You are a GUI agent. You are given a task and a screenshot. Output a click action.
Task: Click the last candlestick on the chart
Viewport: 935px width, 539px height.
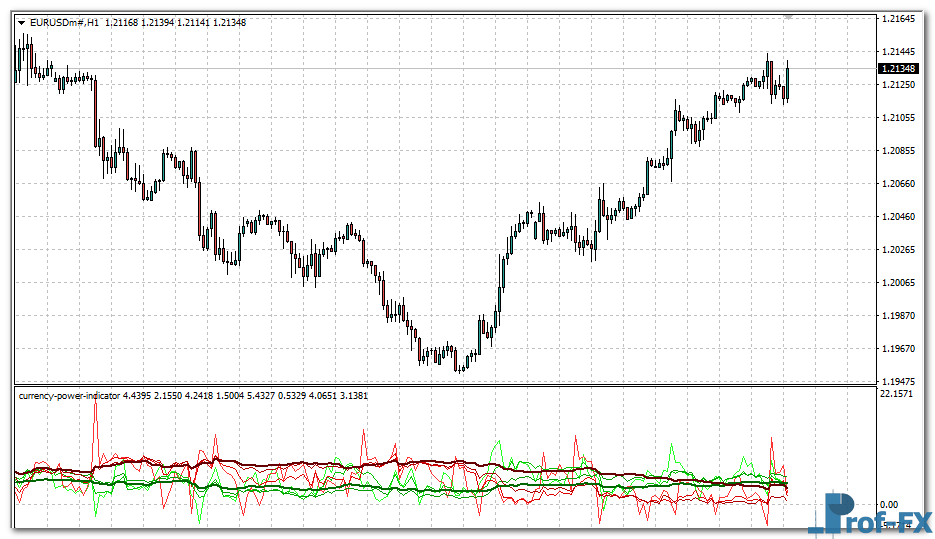coord(788,80)
